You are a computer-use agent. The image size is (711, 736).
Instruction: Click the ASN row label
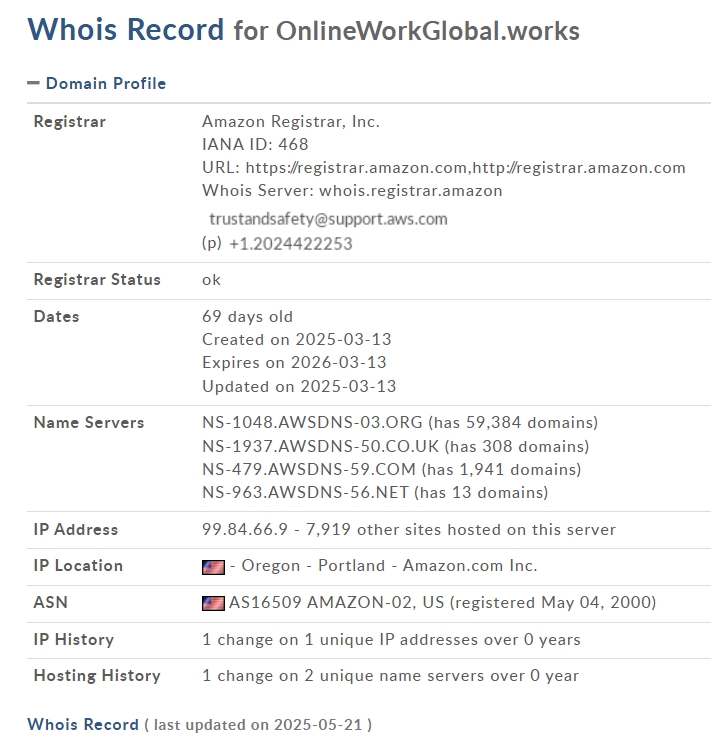pos(51,602)
